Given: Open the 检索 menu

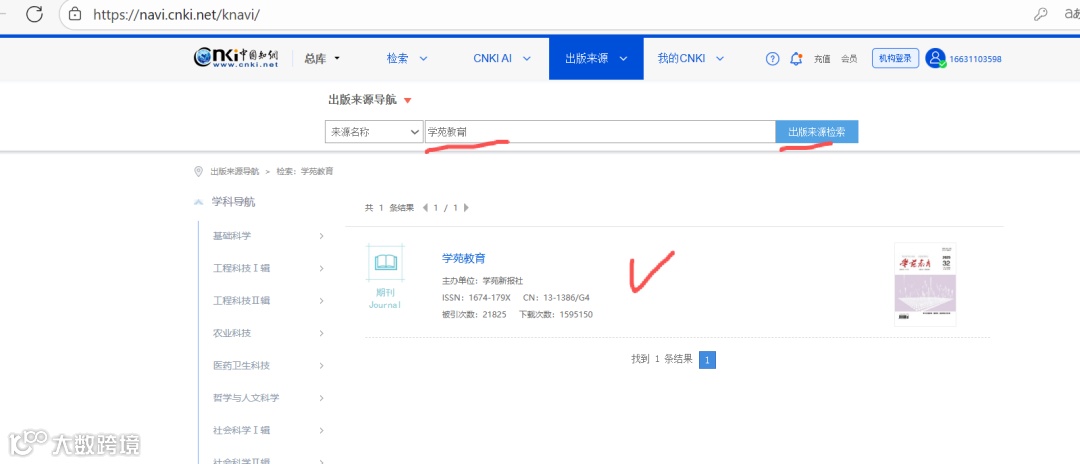Looking at the screenshot, I should tap(407, 59).
